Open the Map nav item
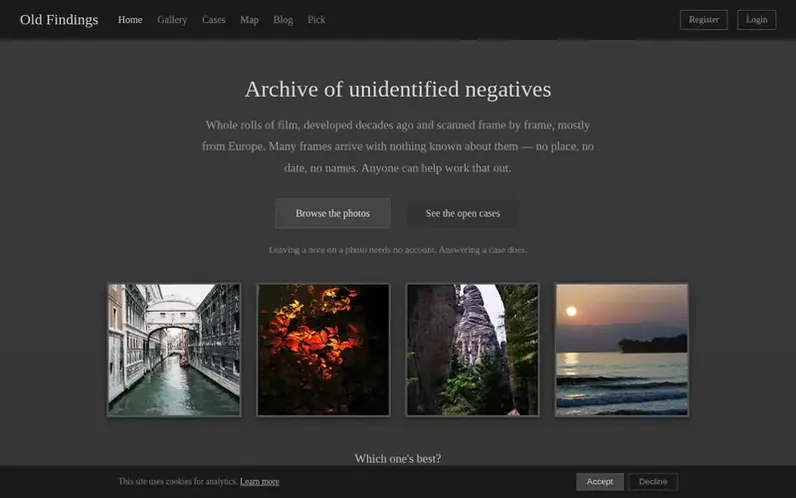Viewport: 796px width, 498px height. [249, 20]
